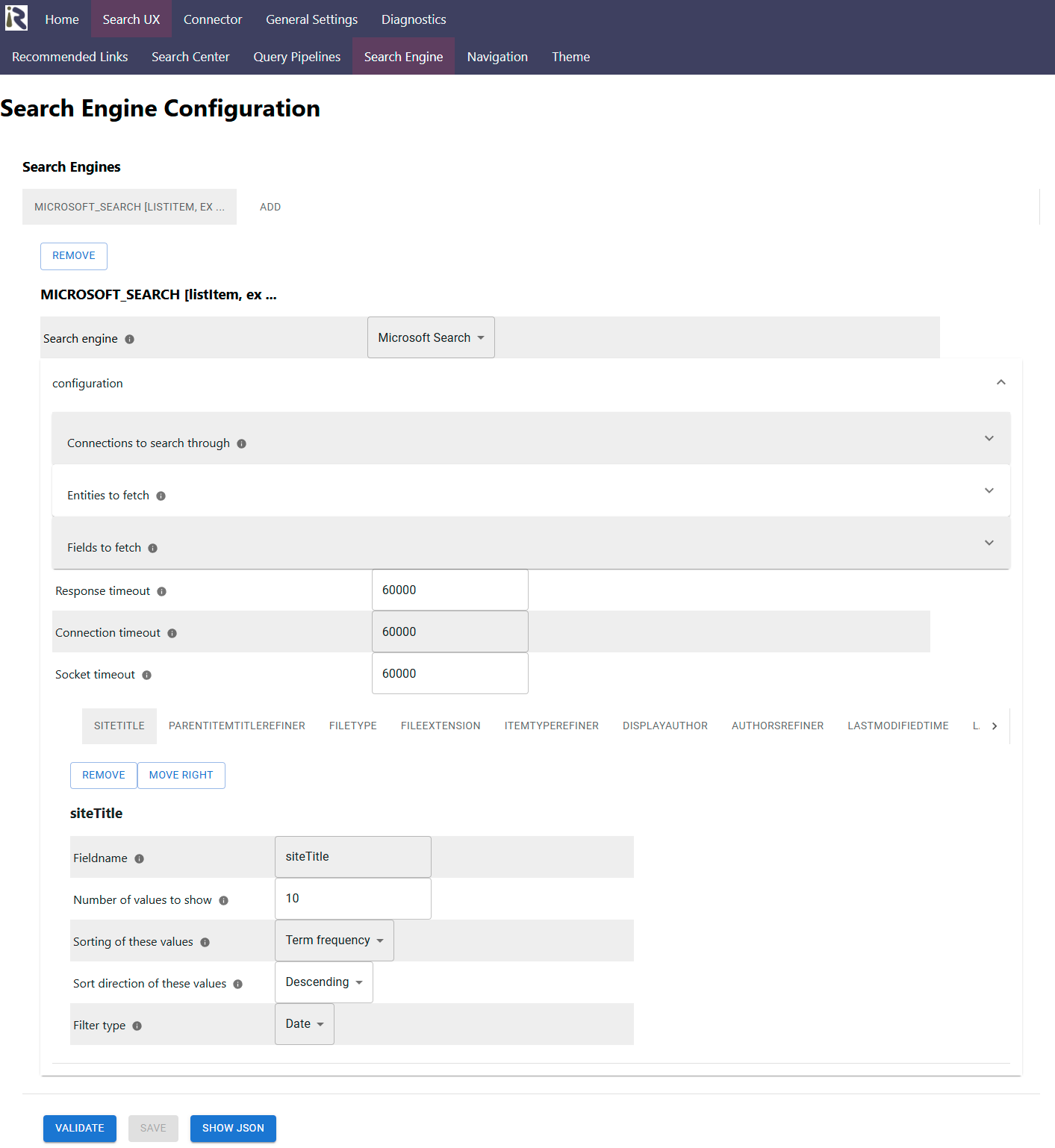Screen dimensions: 1055x1148
Task: Open the Query Pipelines menu item
Action: (x=296, y=57)
